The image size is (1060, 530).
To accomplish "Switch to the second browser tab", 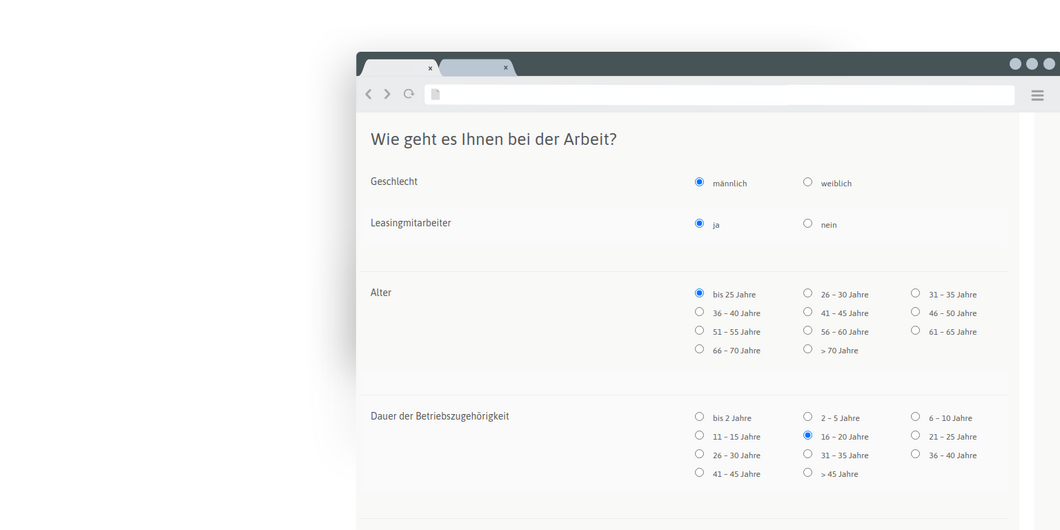I will (477, 68).
